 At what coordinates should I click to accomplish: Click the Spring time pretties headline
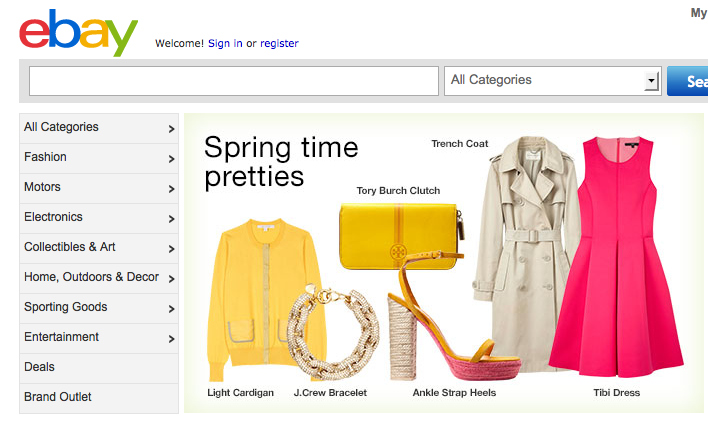tap(281, 162)
